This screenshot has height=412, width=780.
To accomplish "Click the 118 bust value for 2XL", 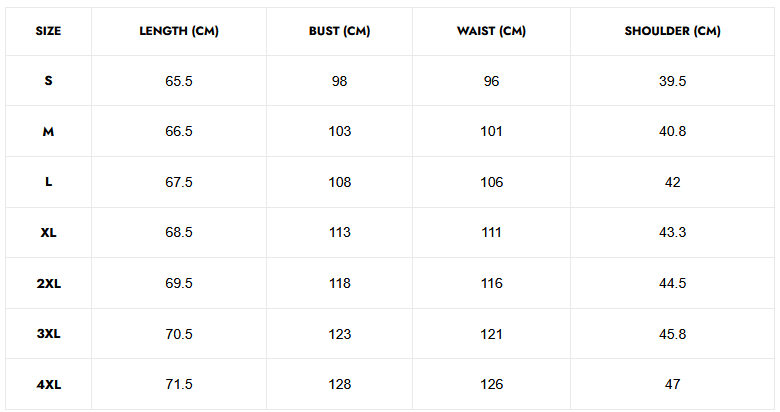I will (340, 283).
